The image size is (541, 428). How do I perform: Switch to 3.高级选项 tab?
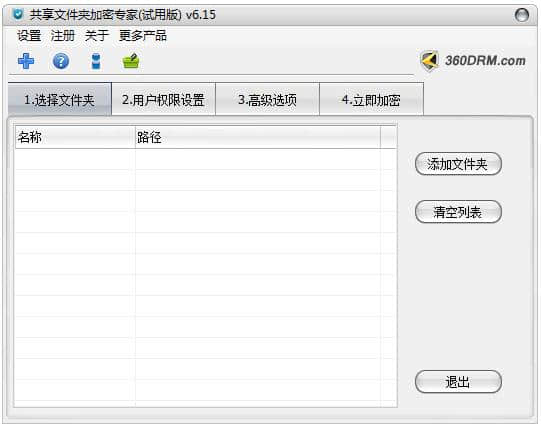tap(267, 99)
